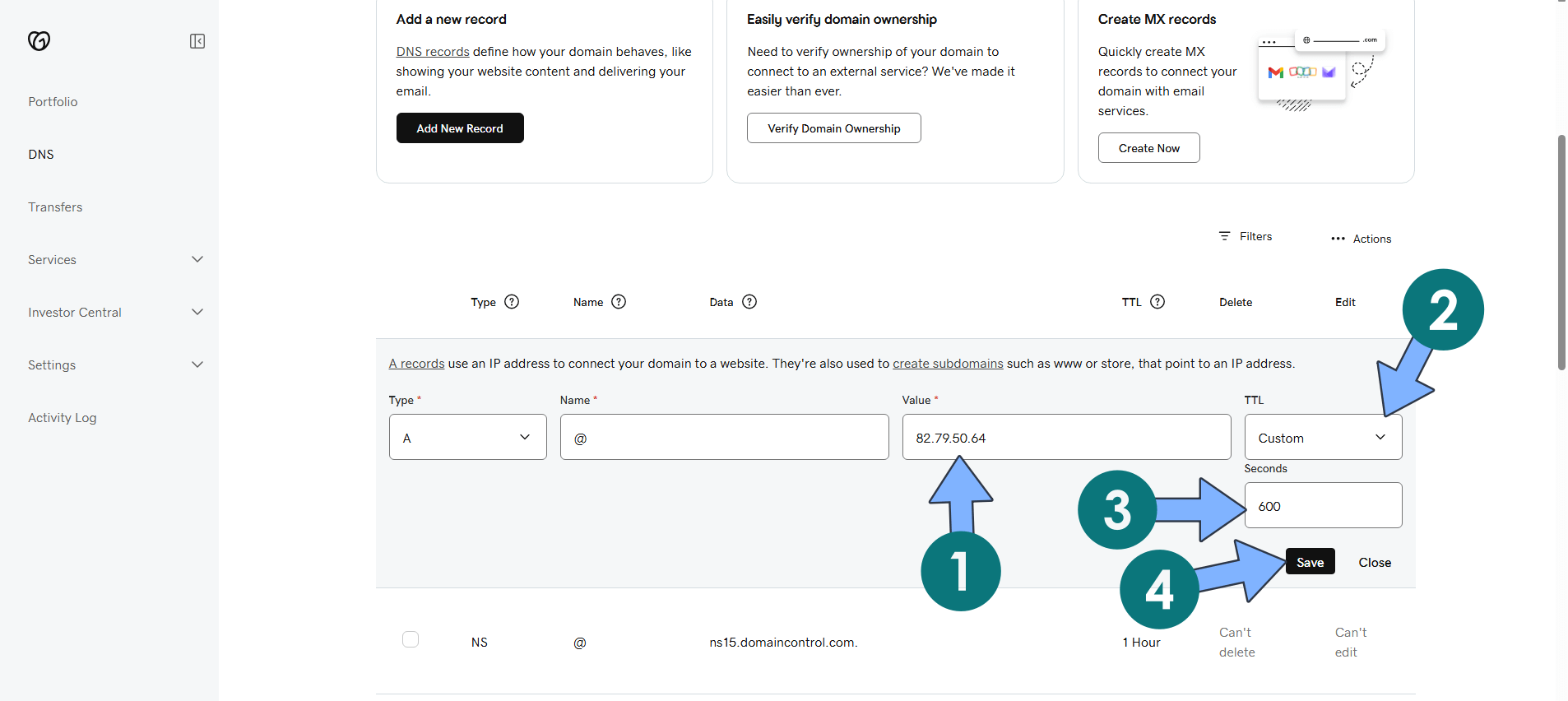Image resolution: width=1568 pixels, height=701 pixels.
Task: Select DNS in sidebar
Action: click(x=41, y=155)
